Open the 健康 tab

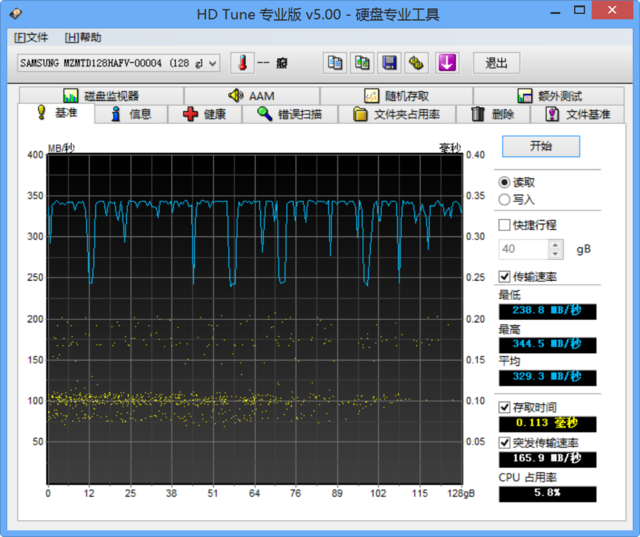204,114
